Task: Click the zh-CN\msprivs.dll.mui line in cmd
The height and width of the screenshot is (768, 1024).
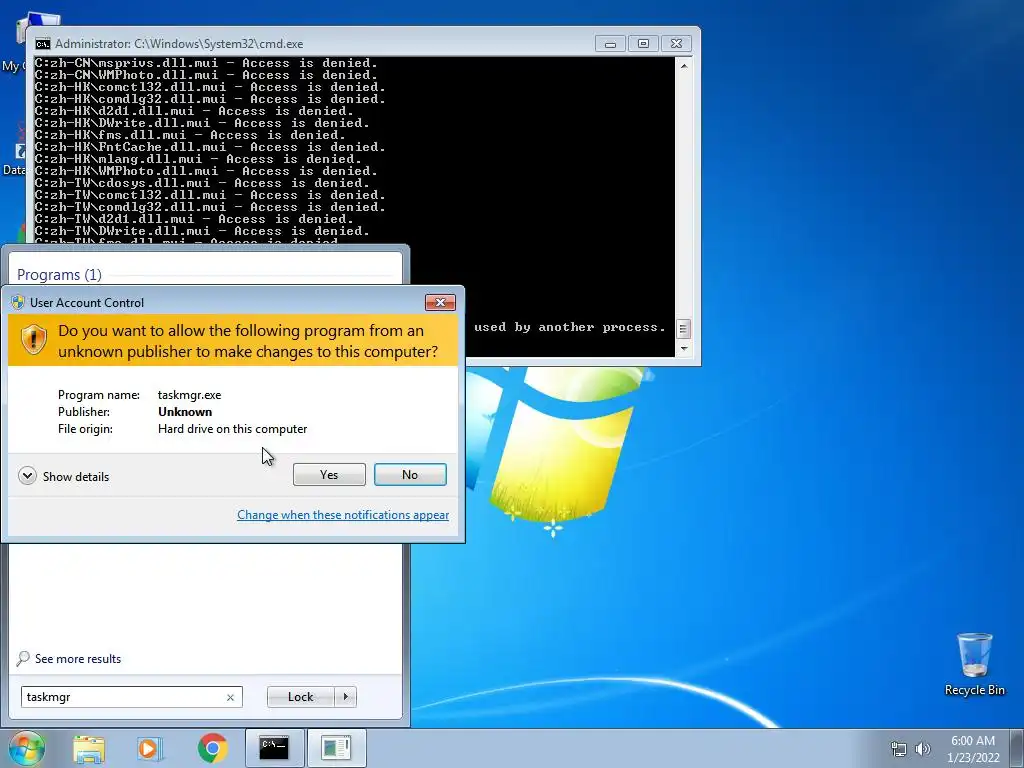Action: click(x=206, y=63)
